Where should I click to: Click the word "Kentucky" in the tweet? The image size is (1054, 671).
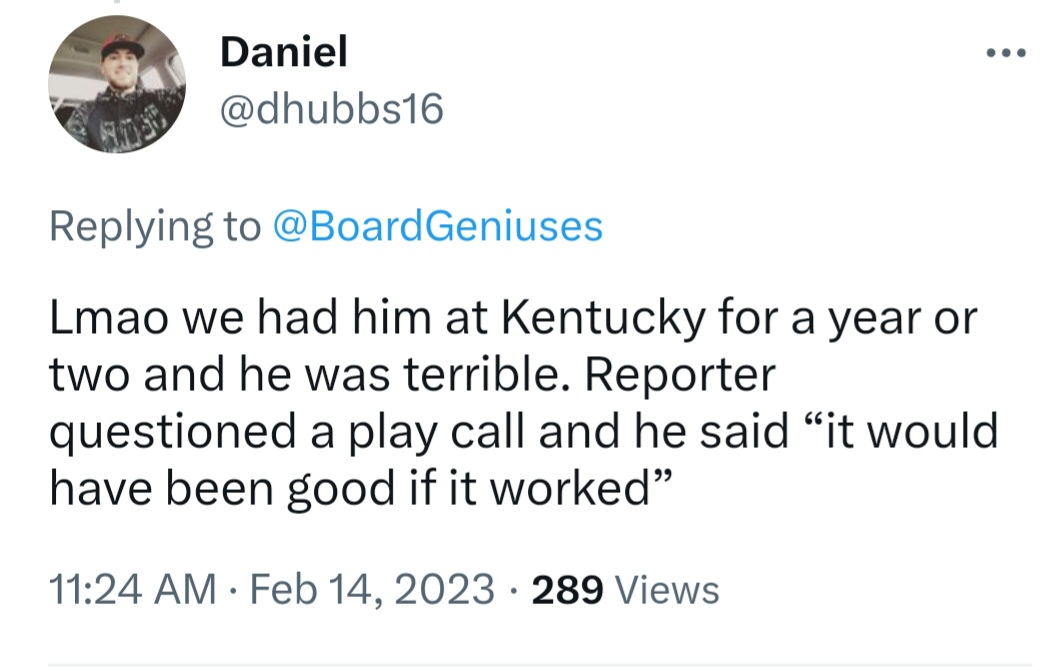tap(604, 321)
